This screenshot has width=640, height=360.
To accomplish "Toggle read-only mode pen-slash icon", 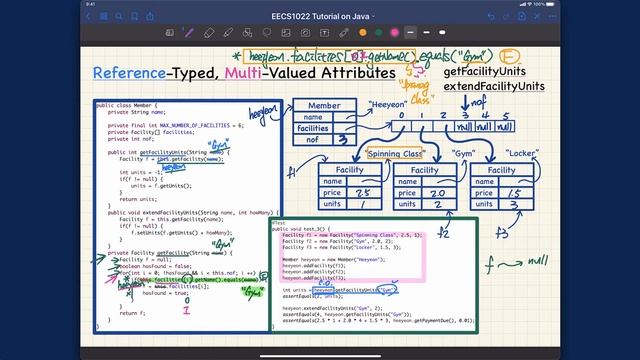I will click(x=537, y=16).
